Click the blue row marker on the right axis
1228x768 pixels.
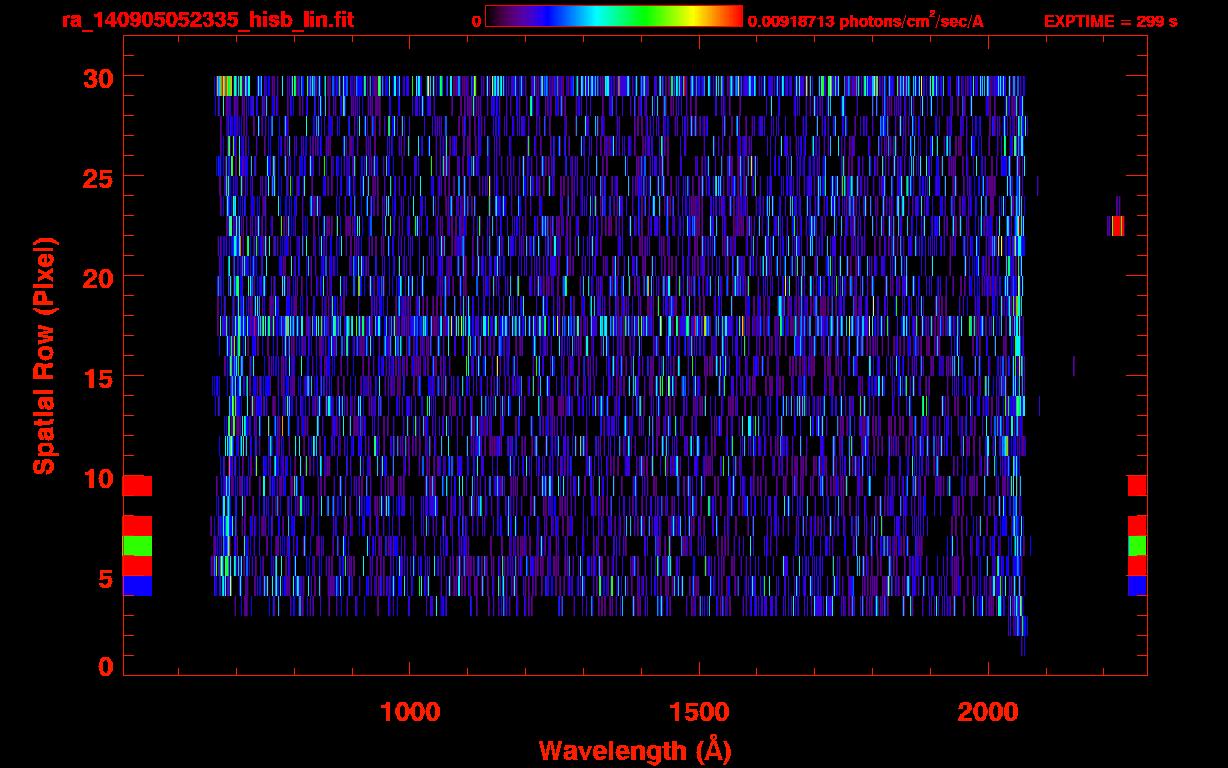1137,586
